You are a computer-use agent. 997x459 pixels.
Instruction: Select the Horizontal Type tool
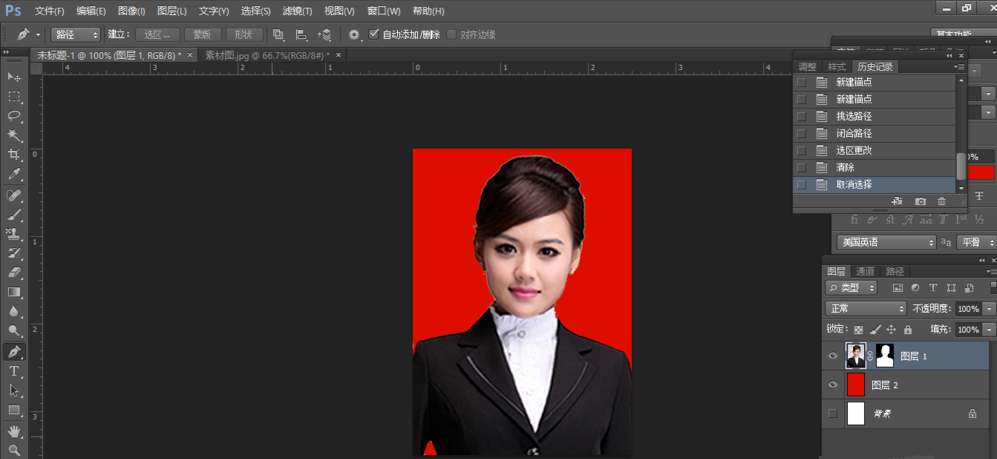coord(14,371)
